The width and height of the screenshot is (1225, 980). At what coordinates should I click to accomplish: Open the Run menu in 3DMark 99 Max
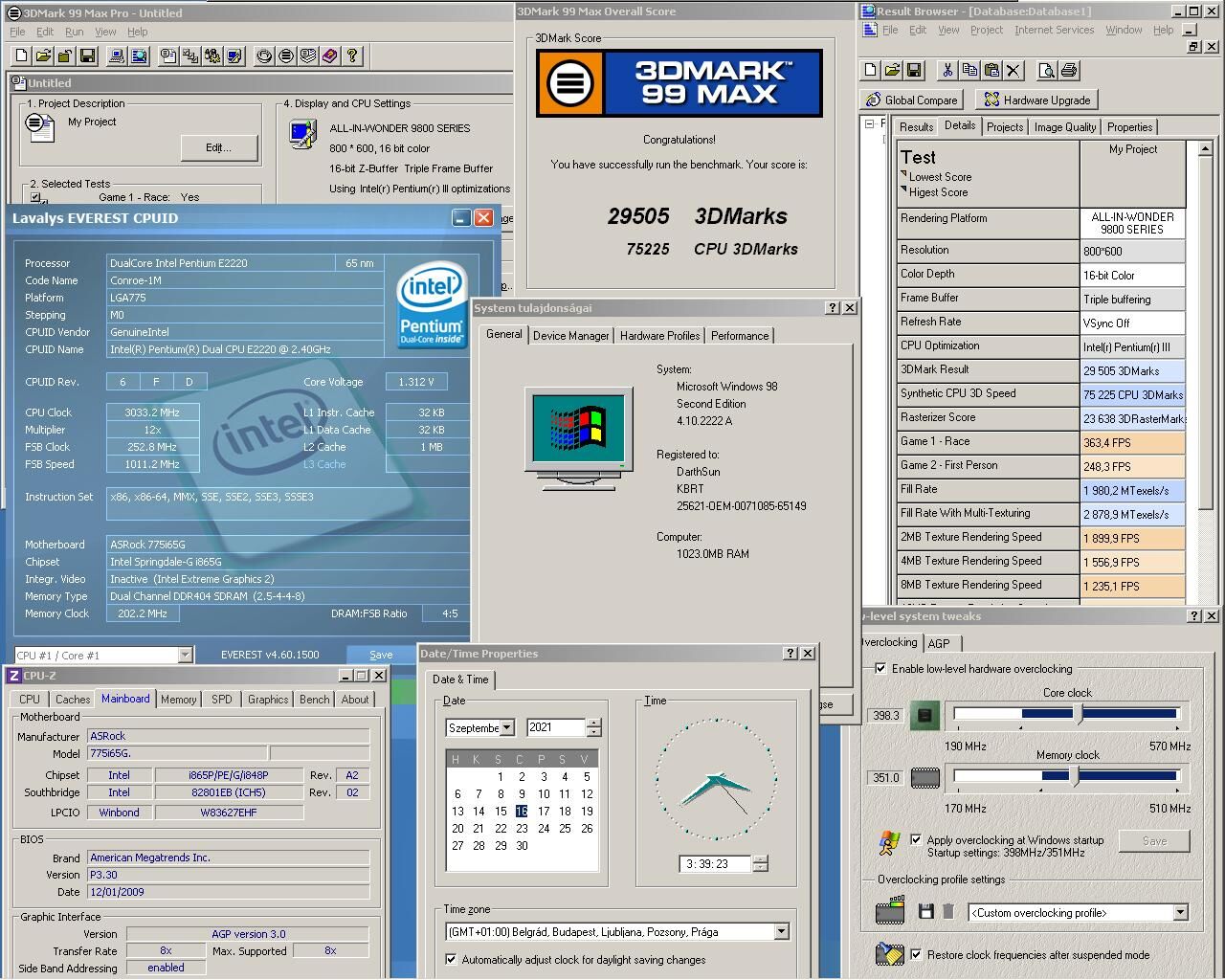74,32
